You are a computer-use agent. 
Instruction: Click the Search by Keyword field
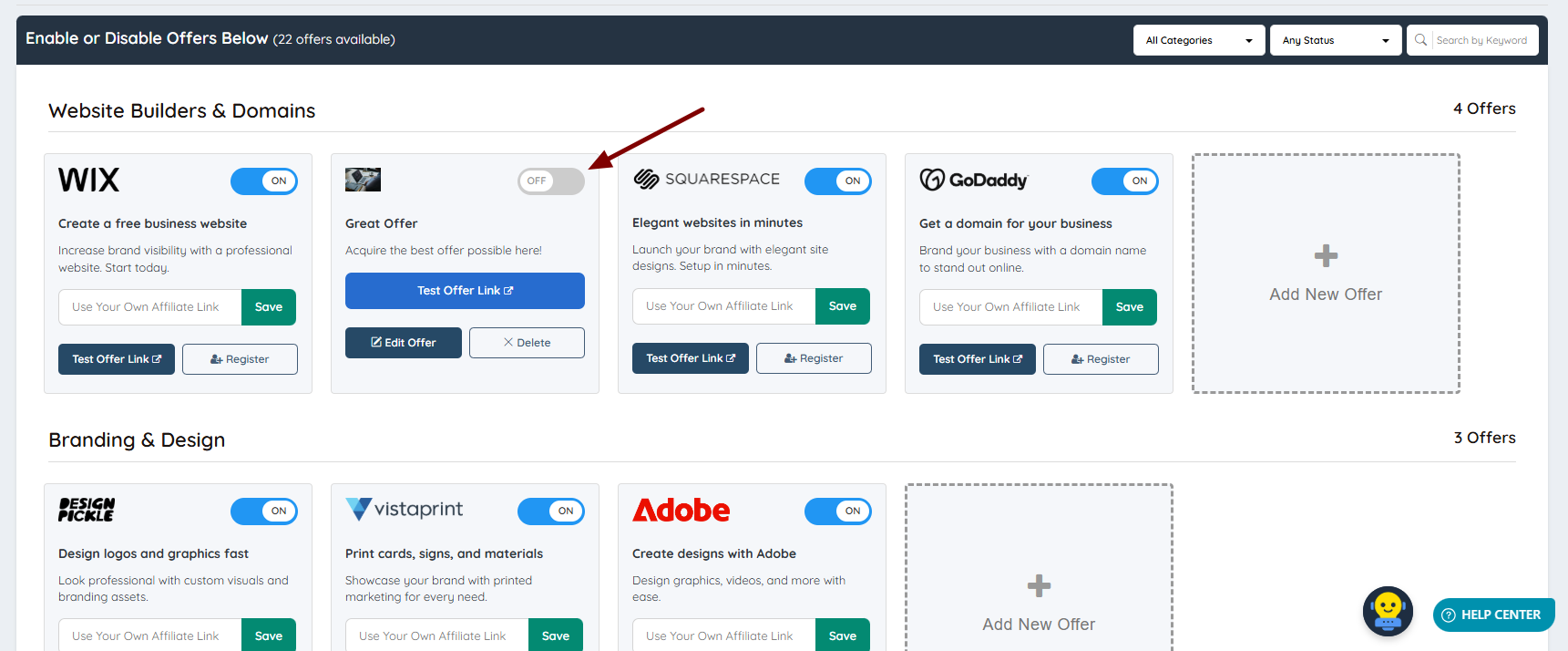(x=1483, y=40)
